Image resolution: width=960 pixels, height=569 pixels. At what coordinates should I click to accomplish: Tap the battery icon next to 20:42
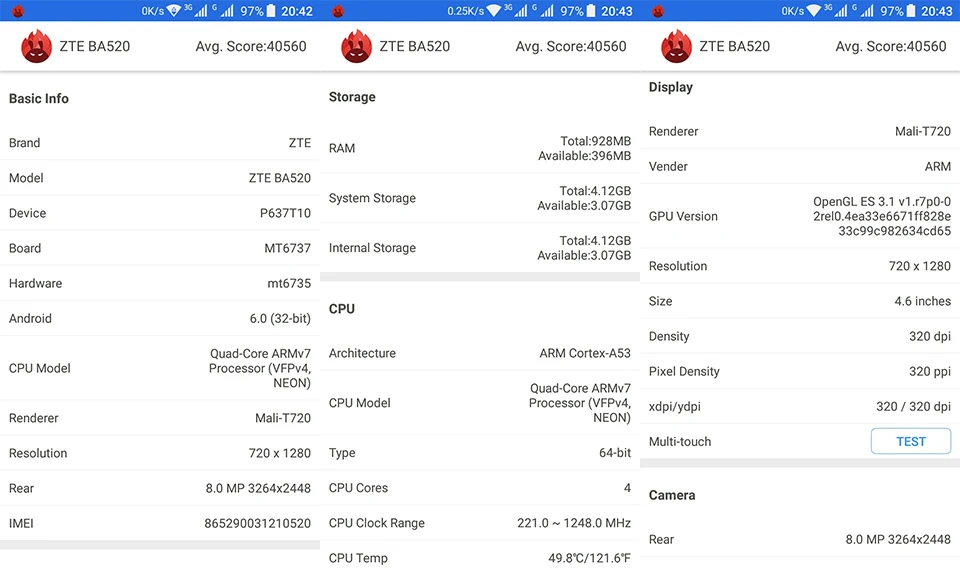pos(271,11)
